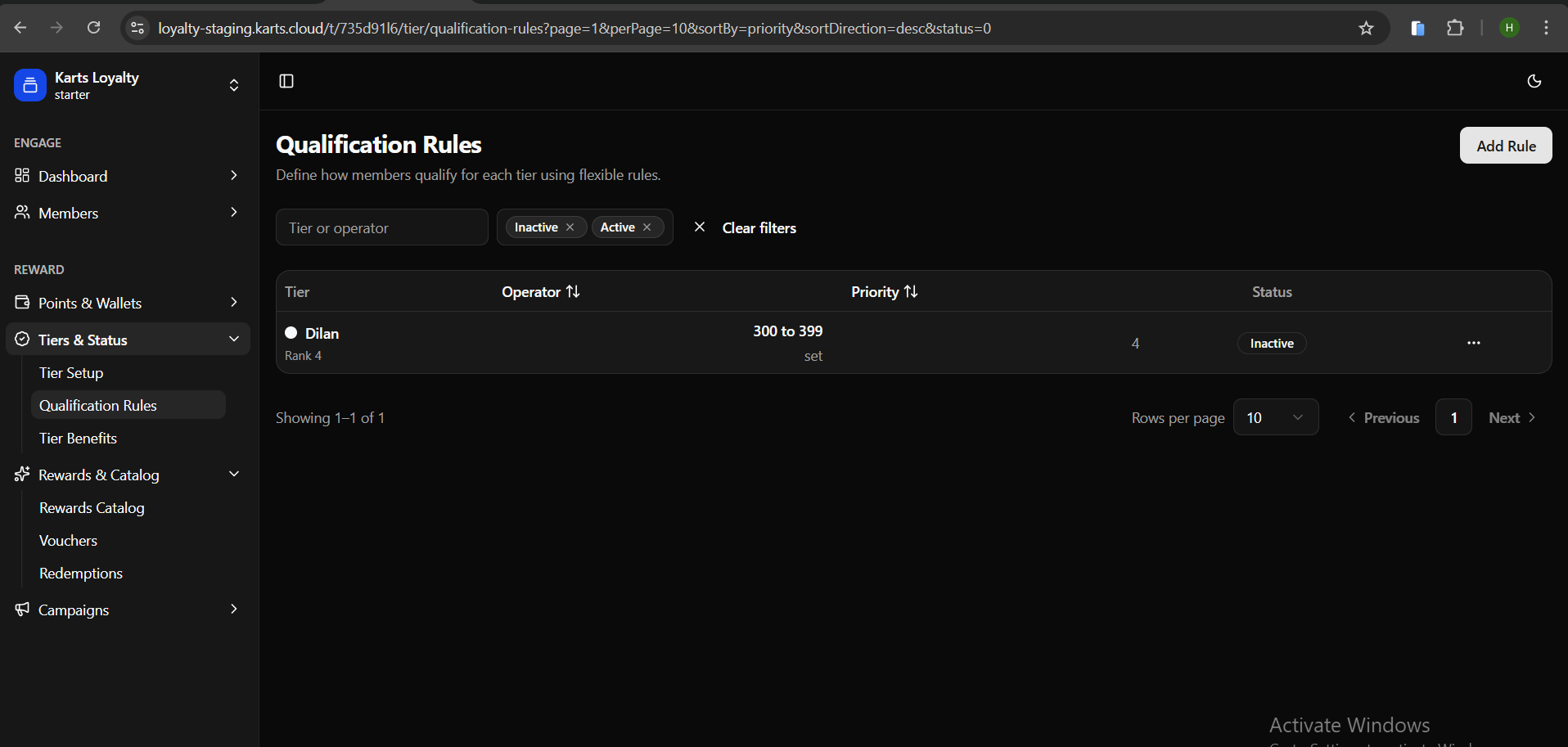Remove the Active filter chip
Screen dimensions: 1568x747
647,227
